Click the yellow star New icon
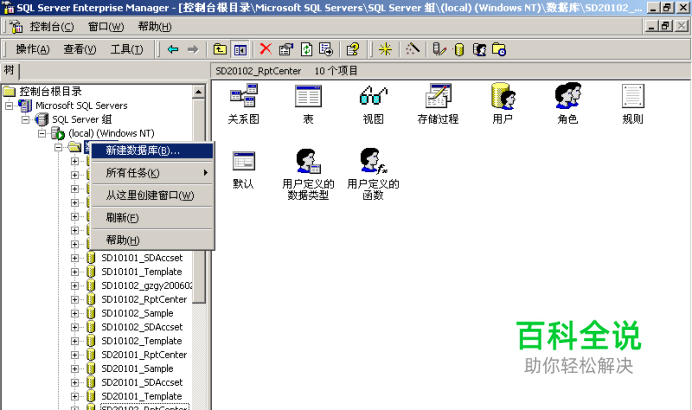Image resolution: width=692 pixels, height=410 pixels. click(x=385, y=49)
